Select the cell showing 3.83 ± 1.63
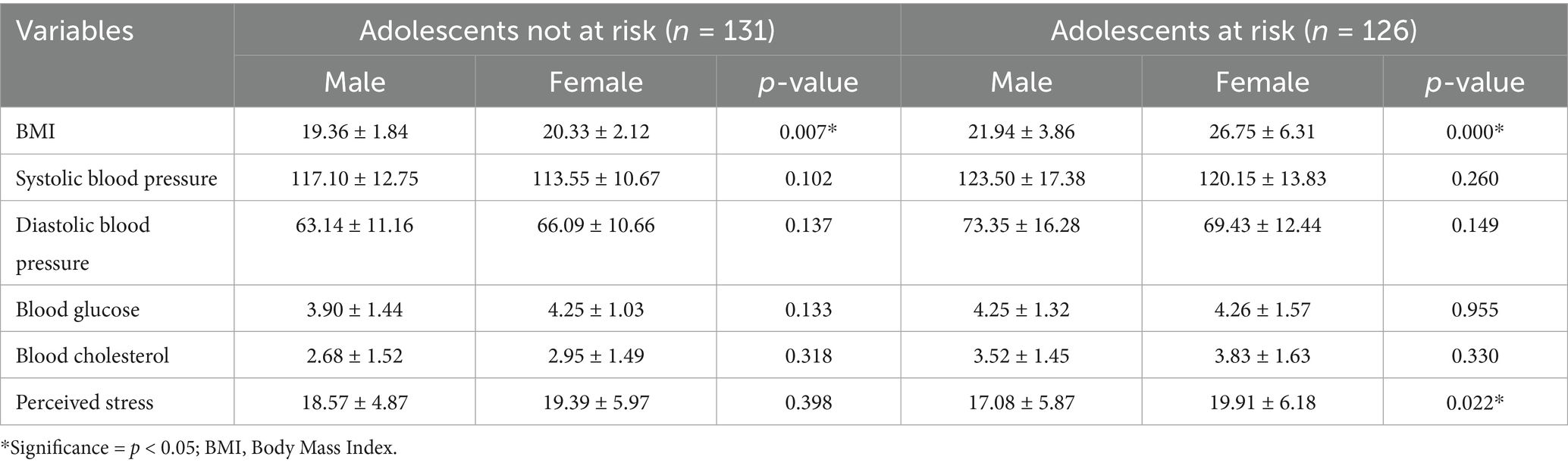The image size is (1568, 466). (x=1262, y=356)
